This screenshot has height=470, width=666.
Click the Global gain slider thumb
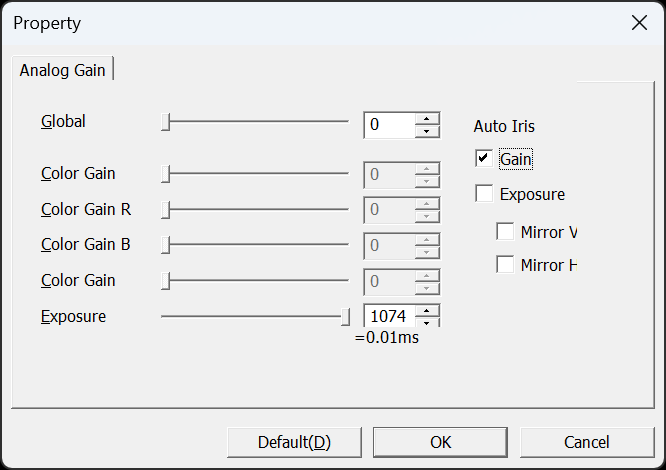(x=166, y=122)
